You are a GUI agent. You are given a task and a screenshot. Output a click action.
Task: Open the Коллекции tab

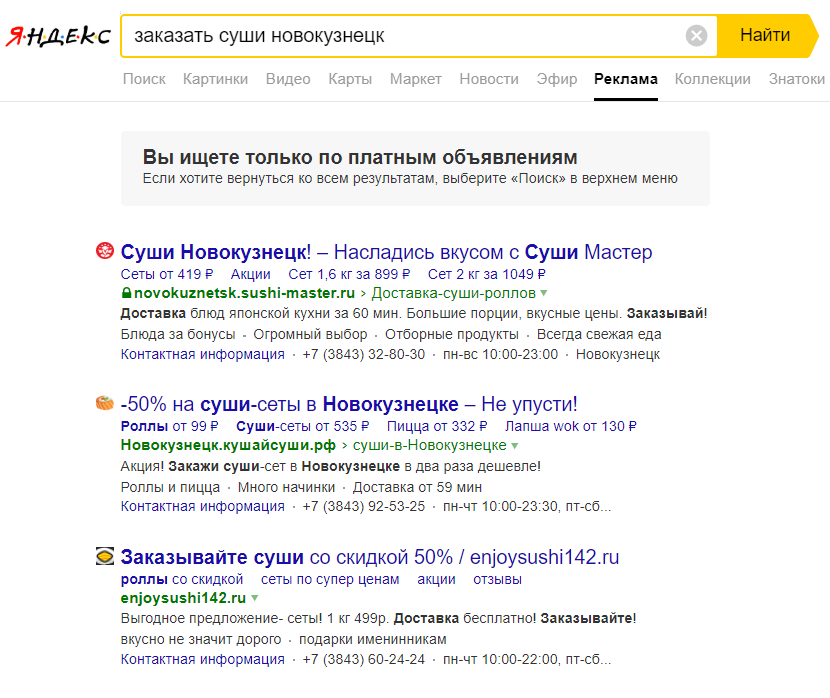tap(712, 79)
